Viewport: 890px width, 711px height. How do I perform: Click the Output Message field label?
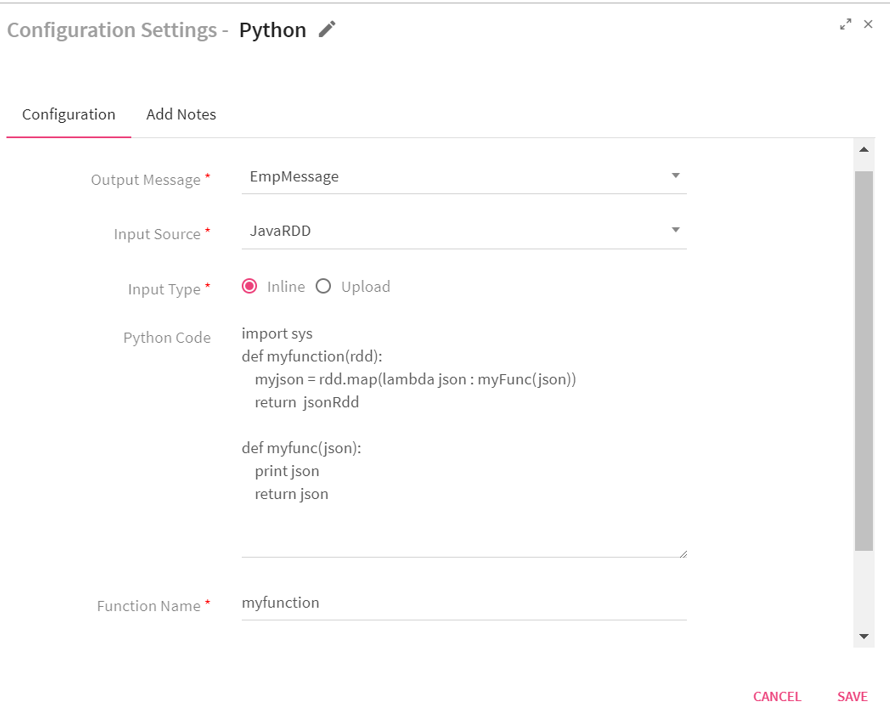(145, 180)
